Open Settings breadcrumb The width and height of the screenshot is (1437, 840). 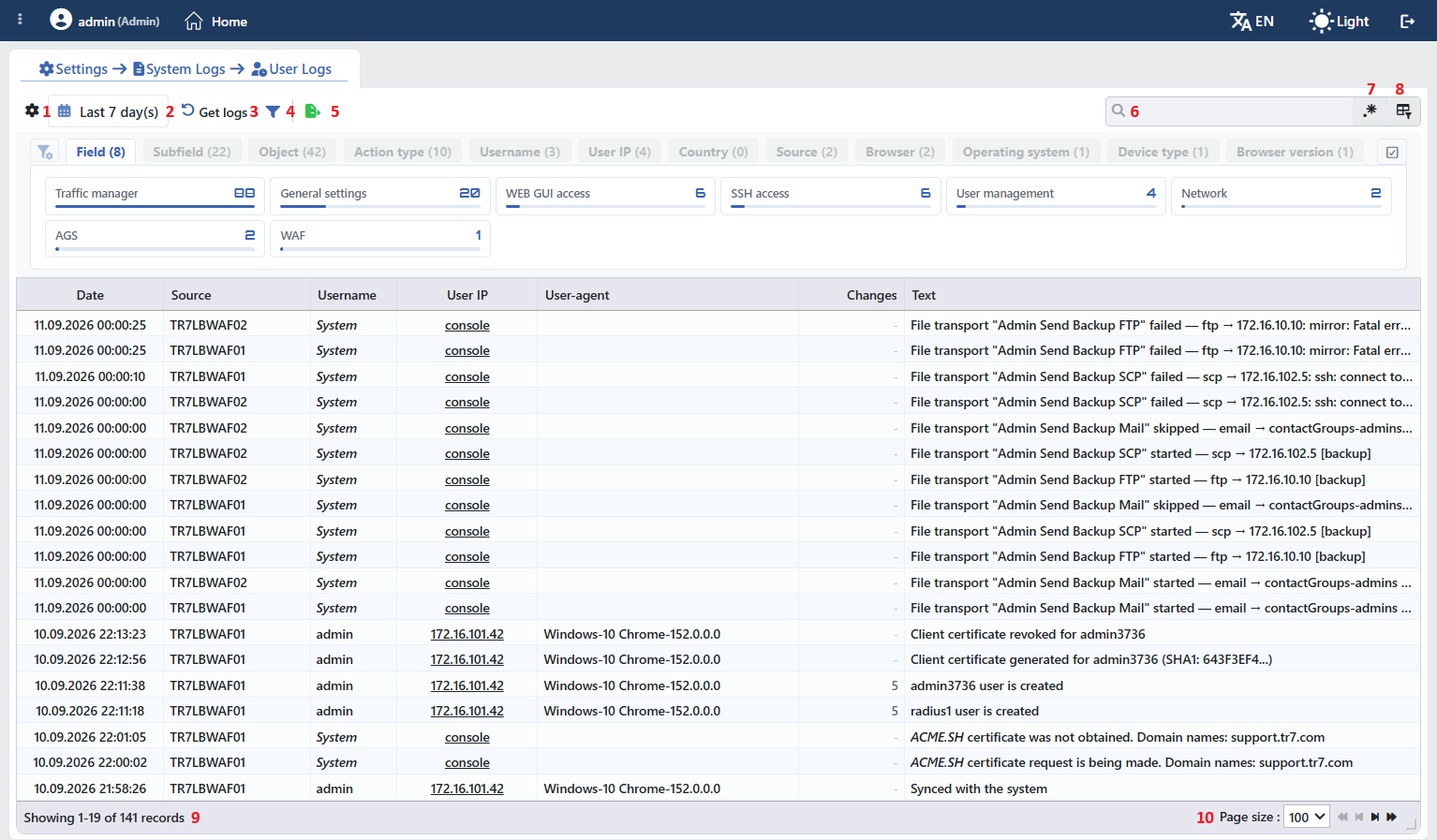coord(73,68)
